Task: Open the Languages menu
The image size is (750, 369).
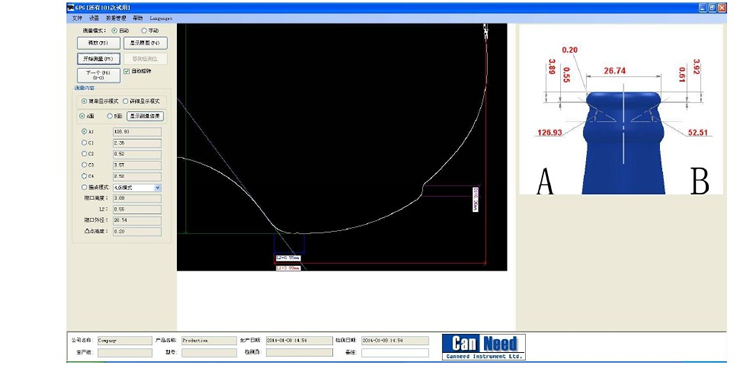Action: 161,18
